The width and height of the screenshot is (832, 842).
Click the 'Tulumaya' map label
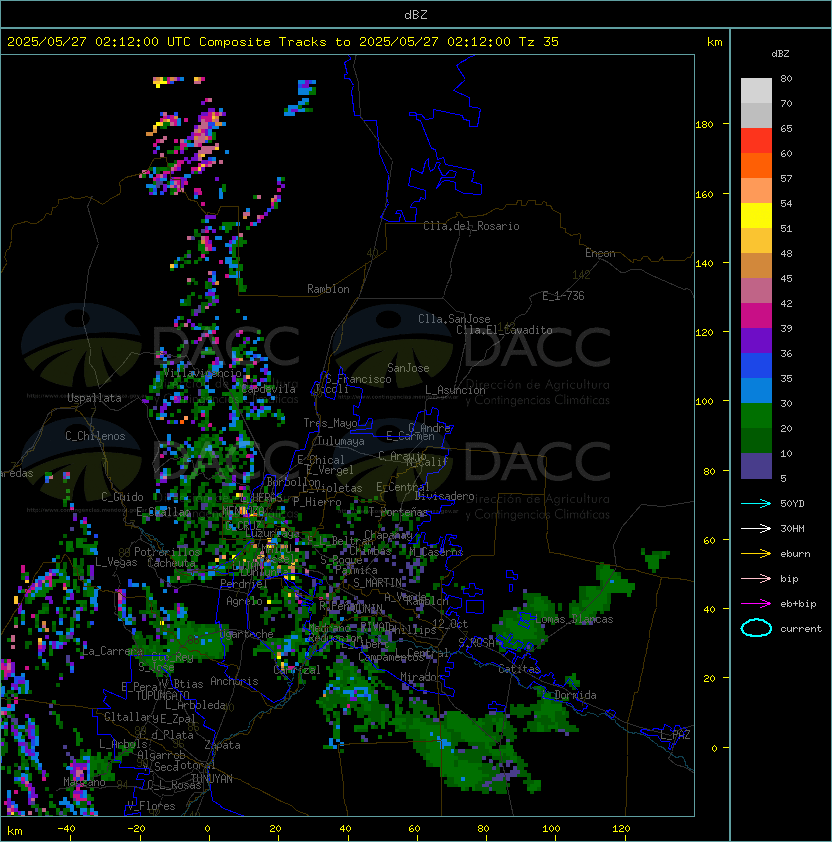tap(341, 441)
